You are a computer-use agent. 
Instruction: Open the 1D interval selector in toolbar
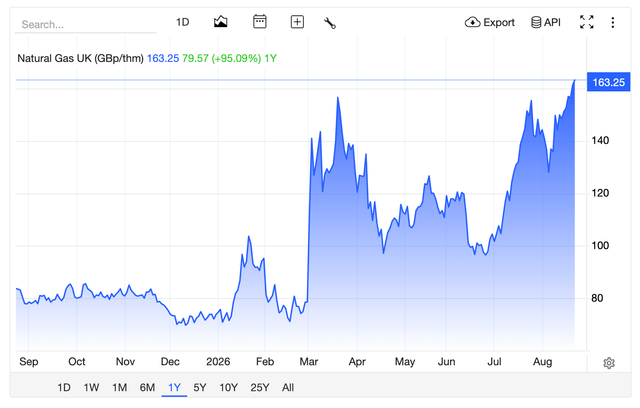[182, 22]
